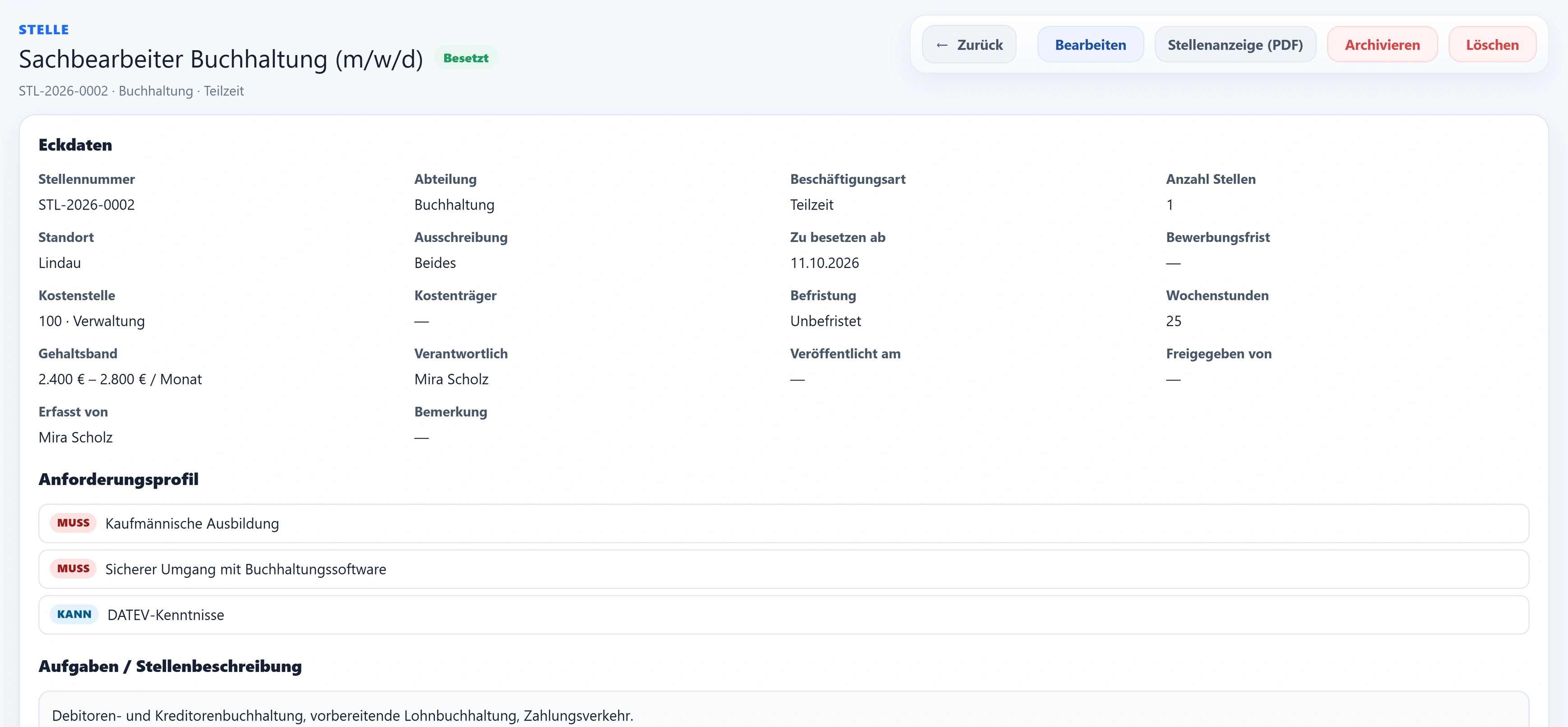Download the Stellenanzeige (PDF)
1568x727 pixels.
pos(1235,44)
